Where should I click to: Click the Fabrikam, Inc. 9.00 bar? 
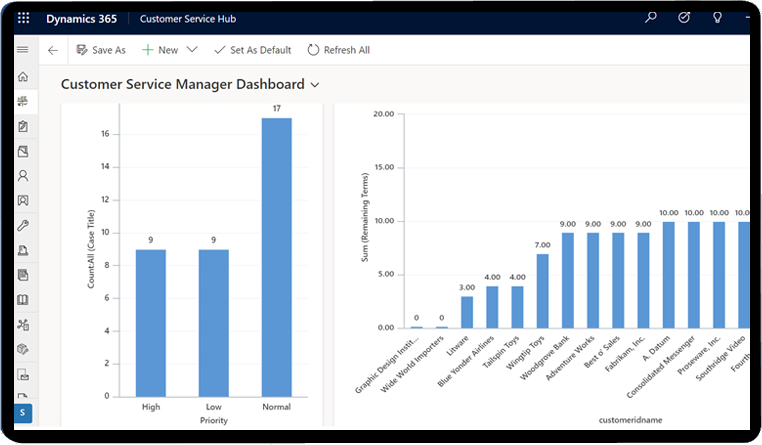point(643,280)
